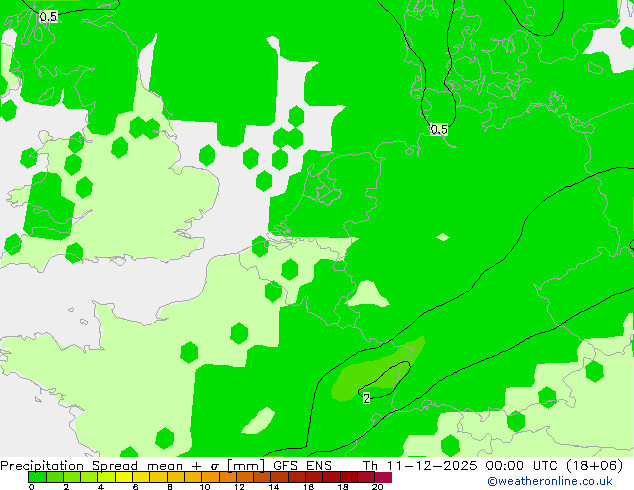Click the red swatch starting at label 16
The height and width of the screenshot is (490, 634).
click(314, 477)
